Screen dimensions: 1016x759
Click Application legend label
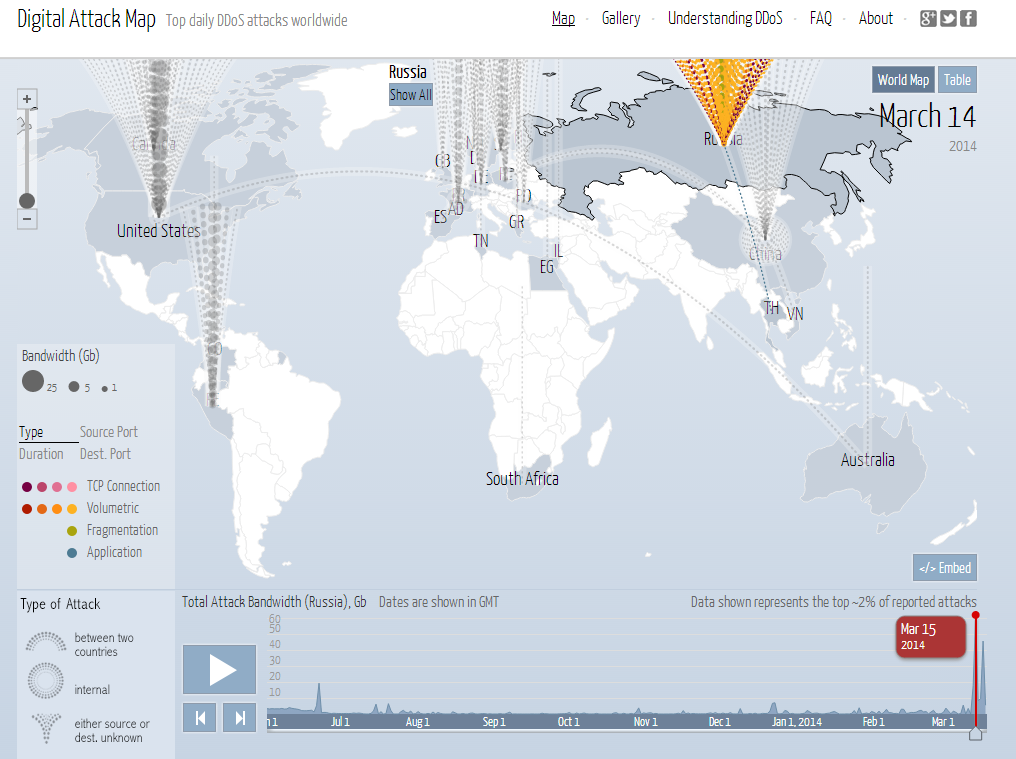tap(114, 553)
